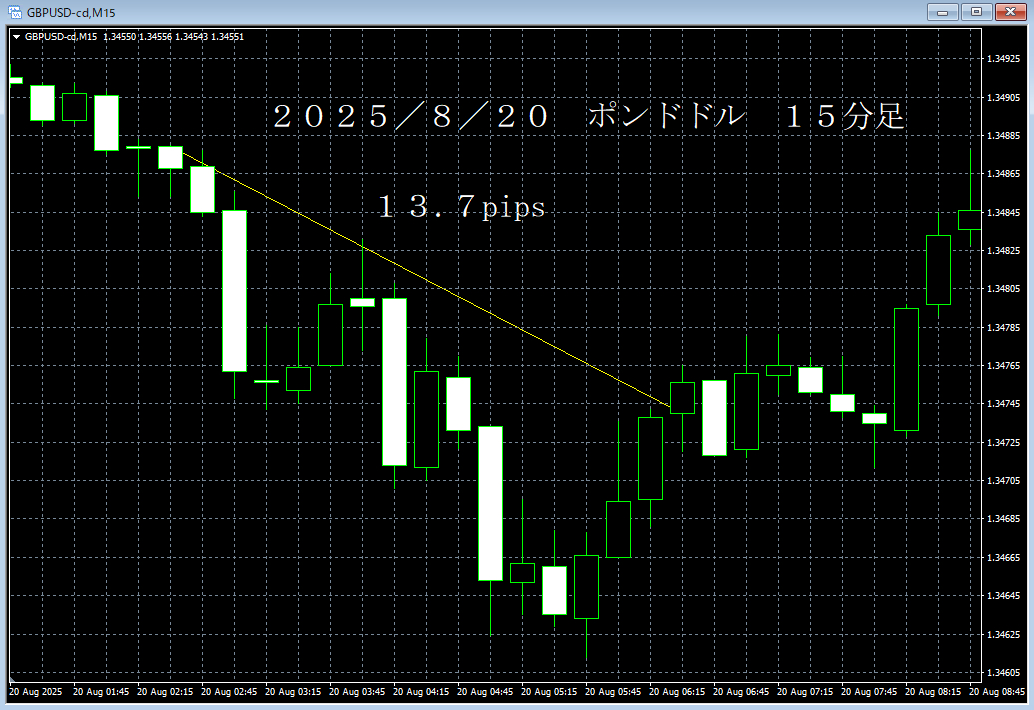Click the 1.34925 price scale label

(1003, 59)
